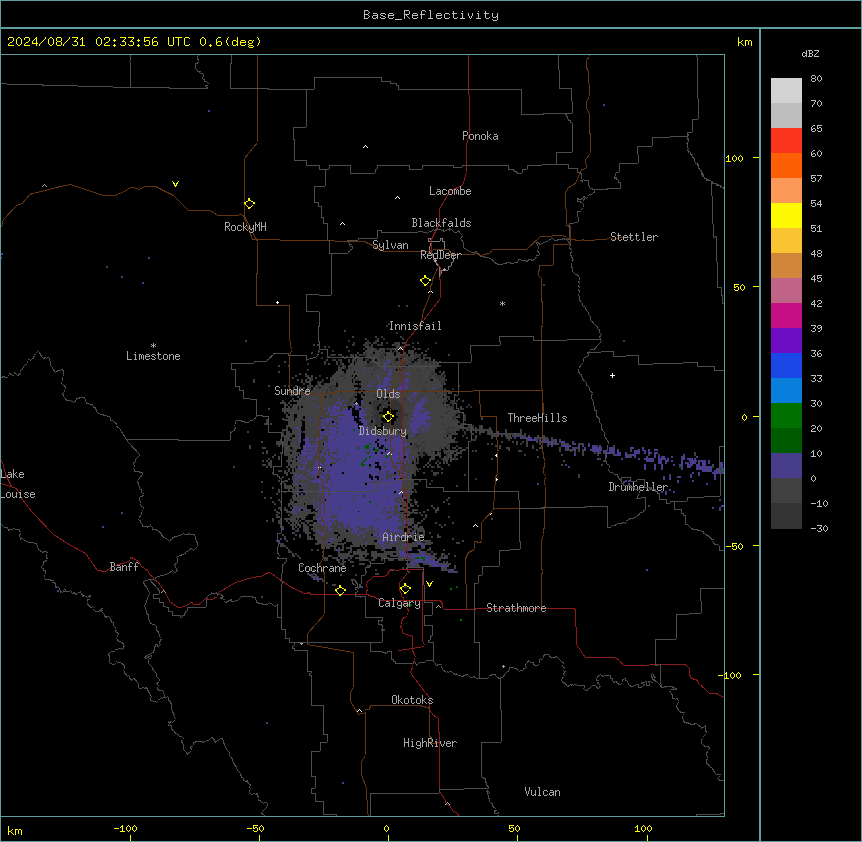Click the white caret marker southwest of Ponoka

point(366,147)
